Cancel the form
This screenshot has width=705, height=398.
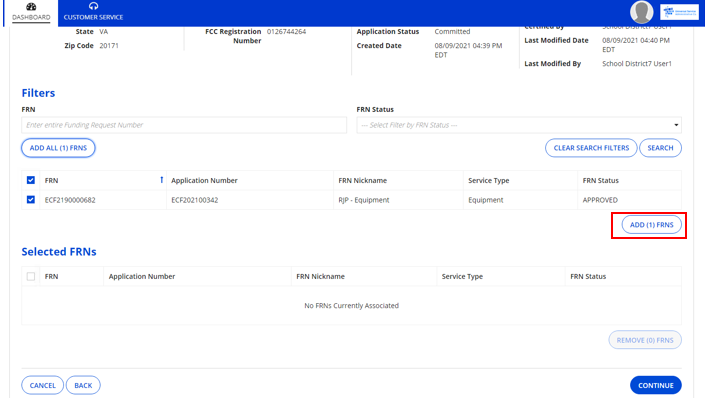(43, 385)
